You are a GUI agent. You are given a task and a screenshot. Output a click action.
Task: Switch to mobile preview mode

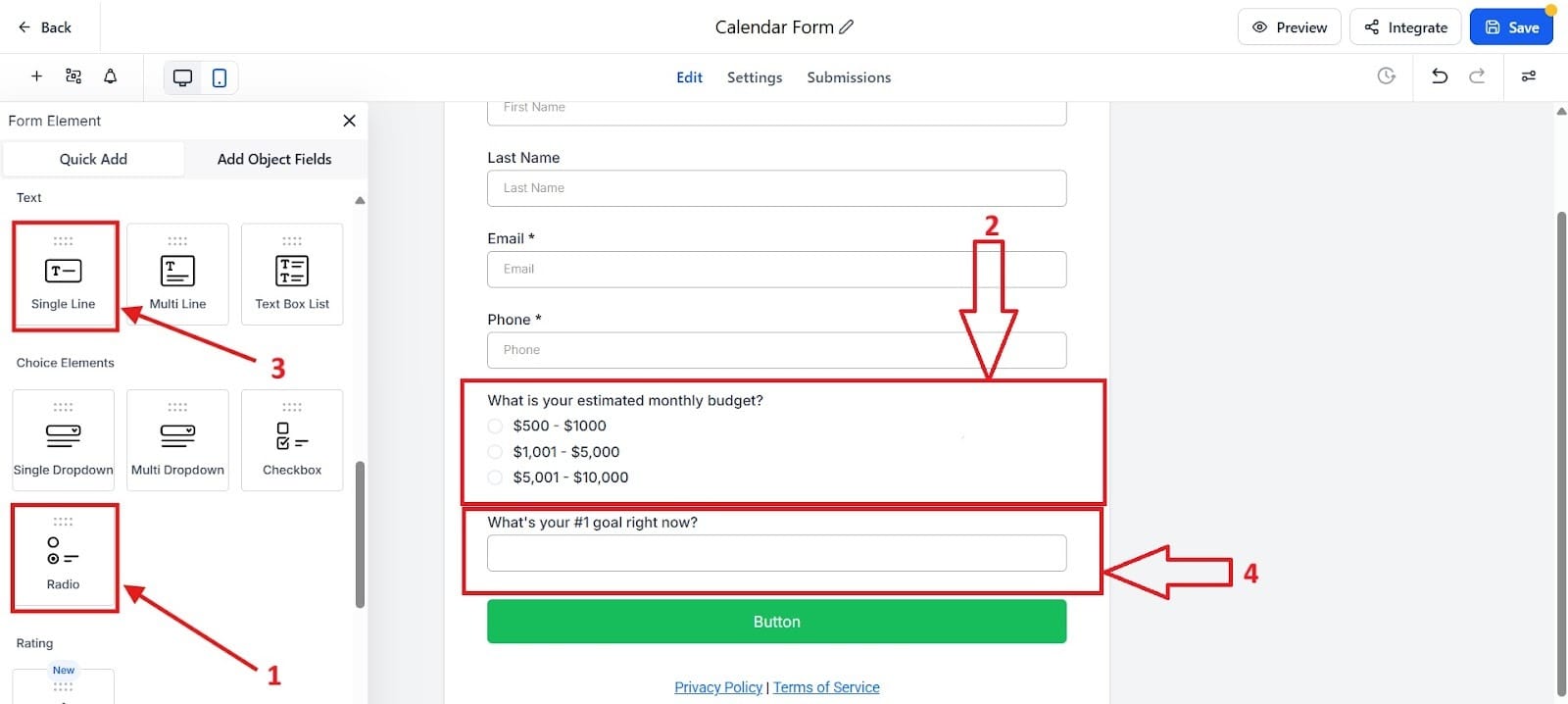218,76
